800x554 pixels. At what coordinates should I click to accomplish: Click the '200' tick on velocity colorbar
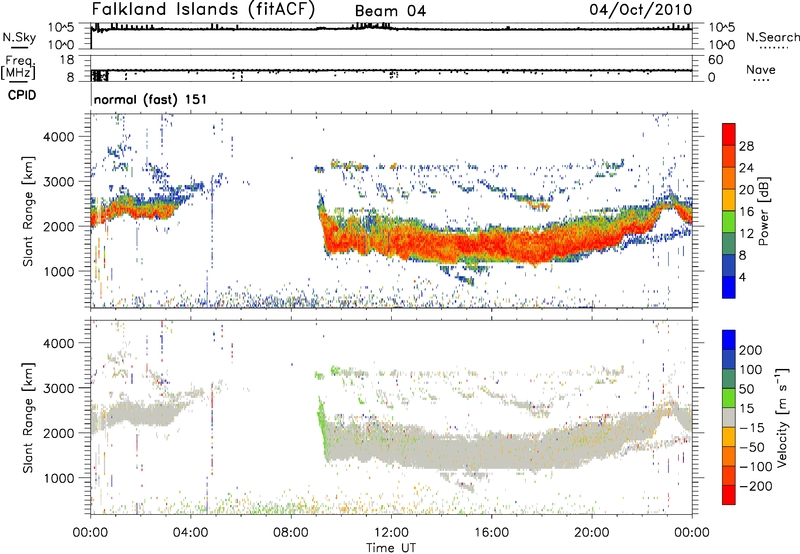(751, 350)
